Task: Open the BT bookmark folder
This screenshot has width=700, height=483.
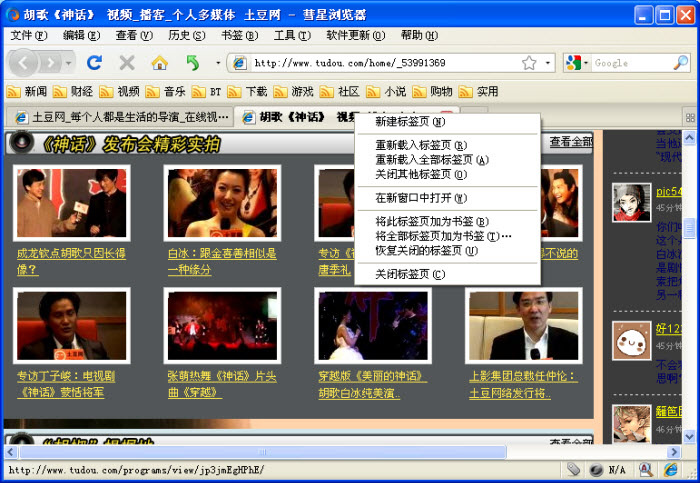Action: [x=207, y=92]
